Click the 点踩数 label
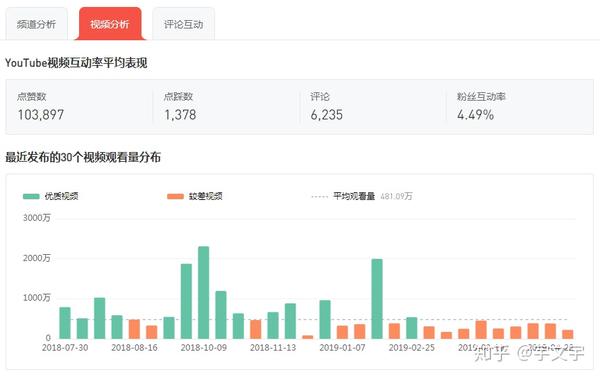Screen dimensions: 600x377 178,96
